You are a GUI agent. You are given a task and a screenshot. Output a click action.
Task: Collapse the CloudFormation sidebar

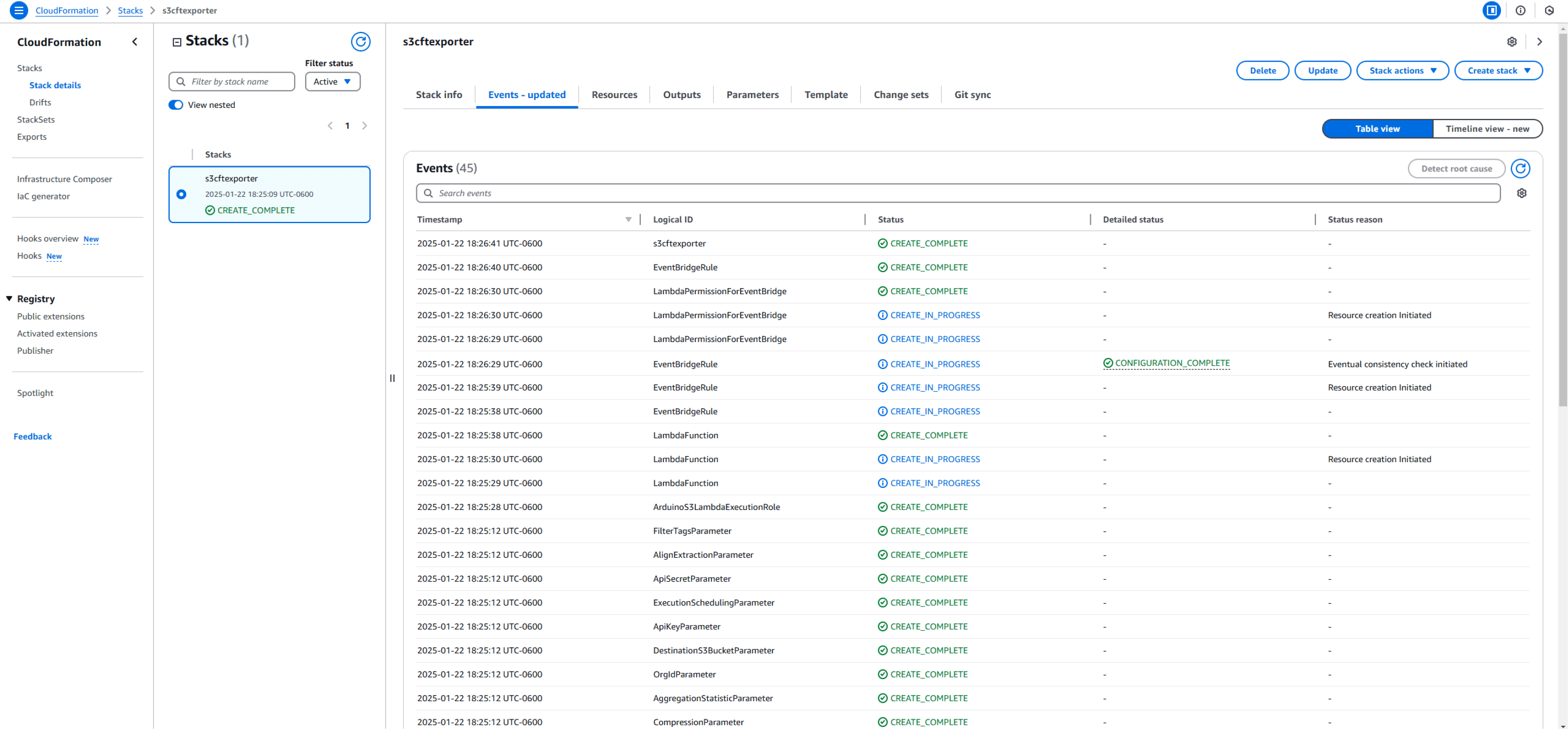[134, 42]
